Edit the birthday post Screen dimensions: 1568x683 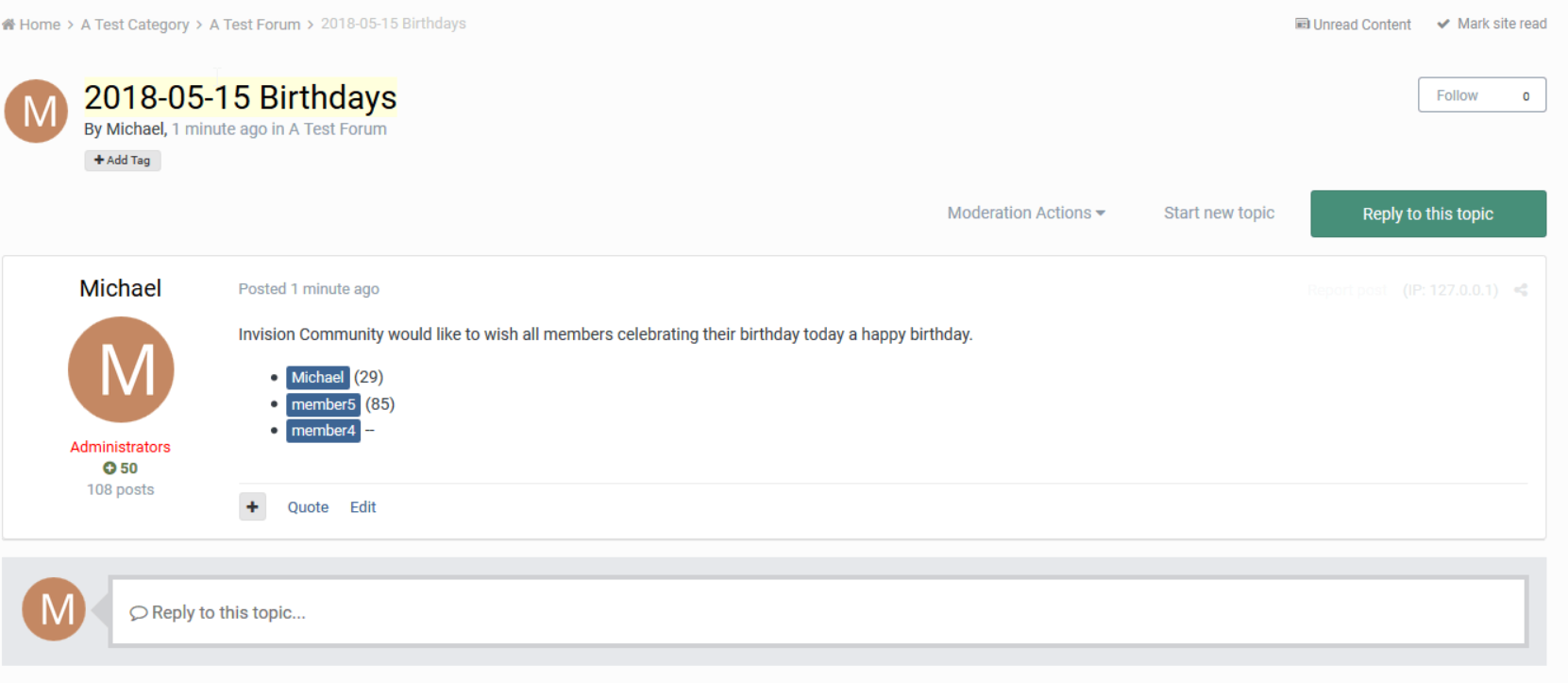(x=362, y=507)
